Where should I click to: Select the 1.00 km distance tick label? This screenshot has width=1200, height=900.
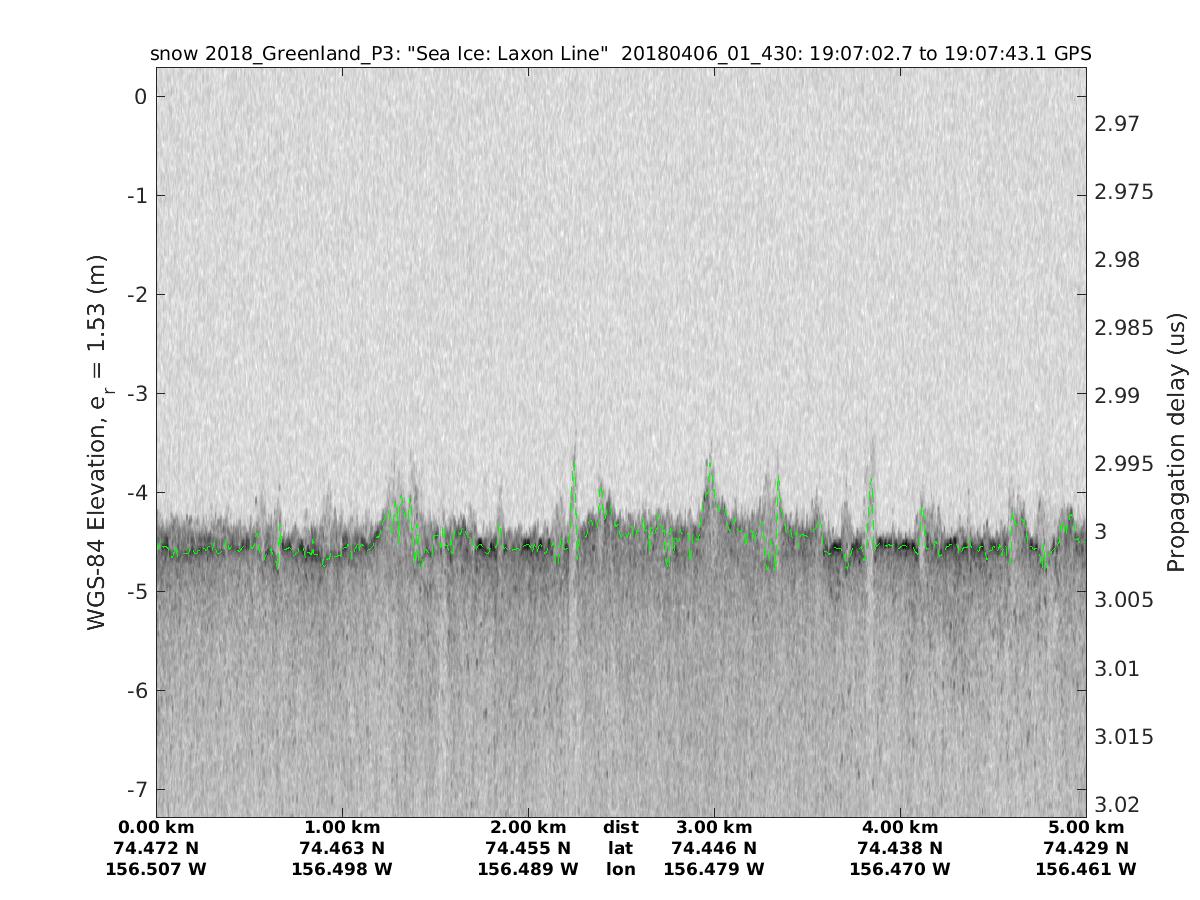[342, 827]
